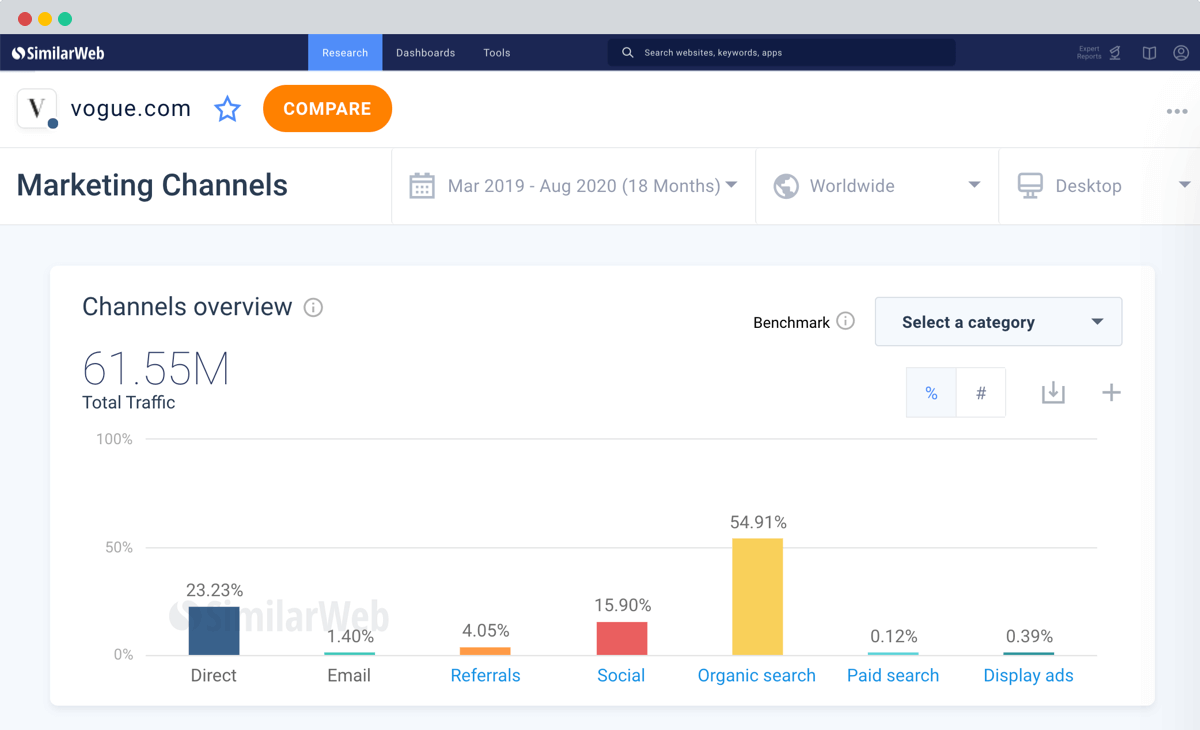The image size is (1200, 730).
Task: Open the Organic search link
Action: coord(757,676)
